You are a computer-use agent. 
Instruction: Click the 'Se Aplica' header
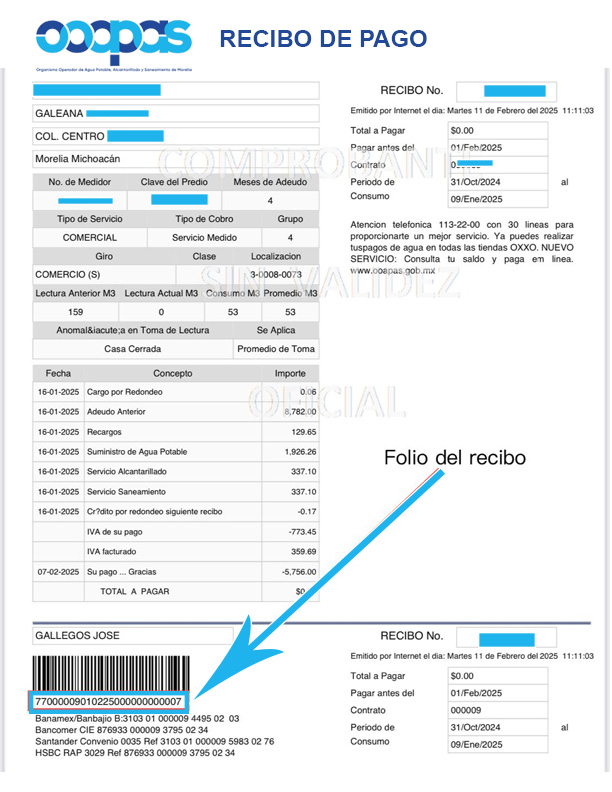276,330
